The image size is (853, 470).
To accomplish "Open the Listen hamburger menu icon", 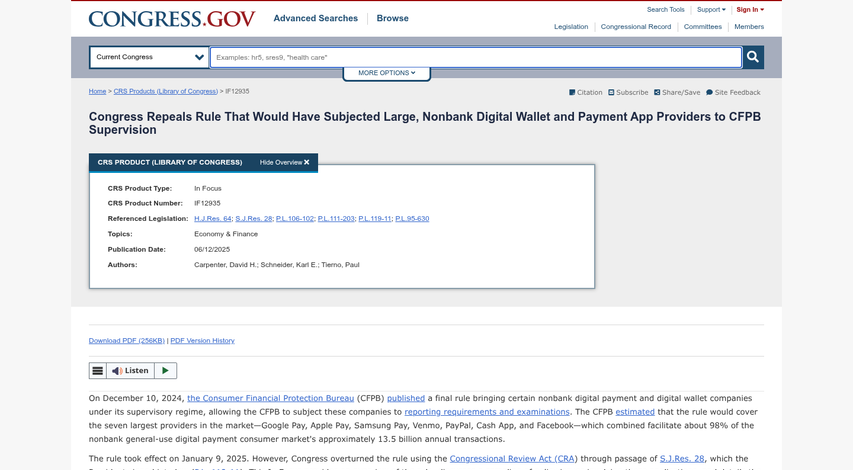I will (x=97, y=371).
